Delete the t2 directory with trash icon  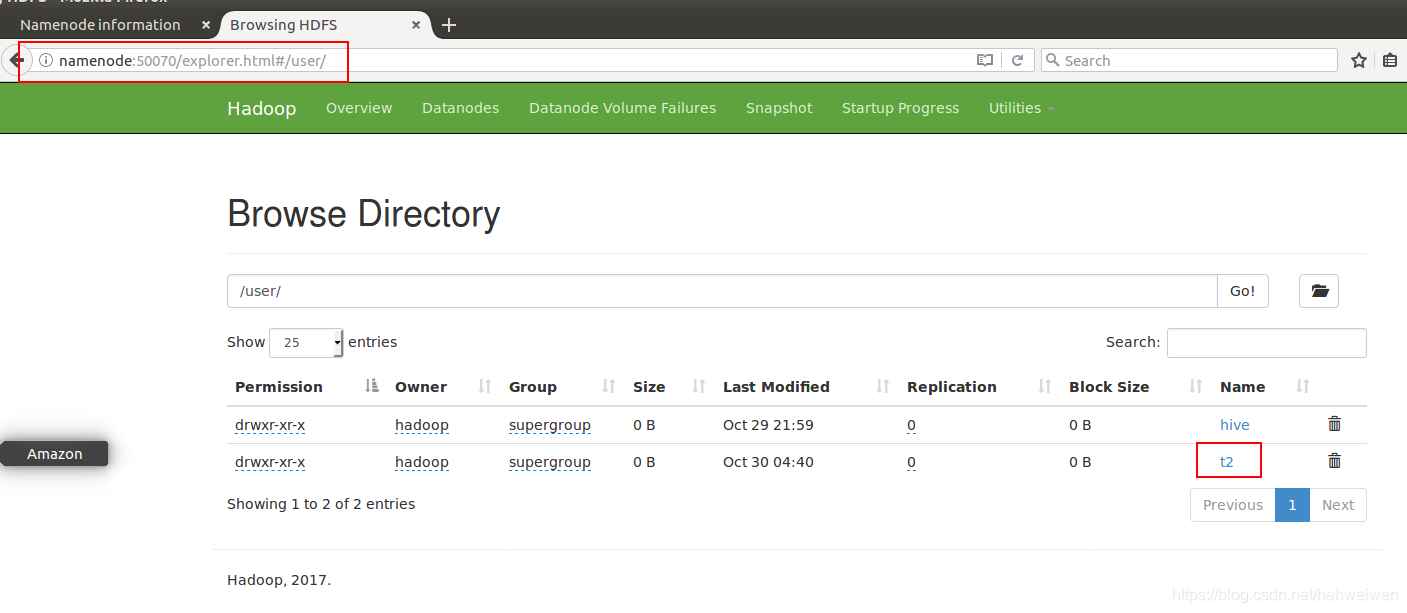(1334, 461)
